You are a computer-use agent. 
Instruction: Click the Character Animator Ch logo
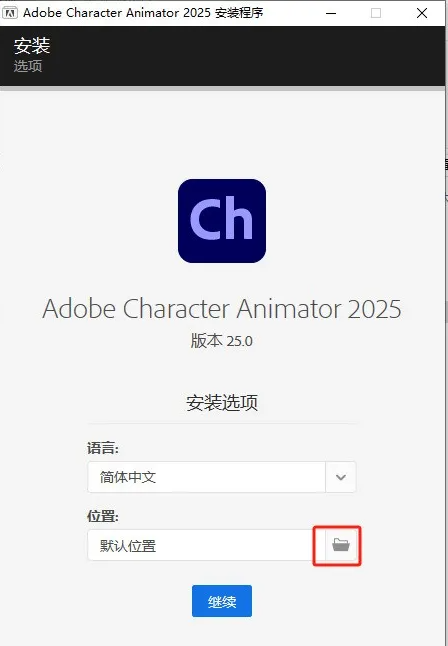pyautogui.click(x=222, y=221)
